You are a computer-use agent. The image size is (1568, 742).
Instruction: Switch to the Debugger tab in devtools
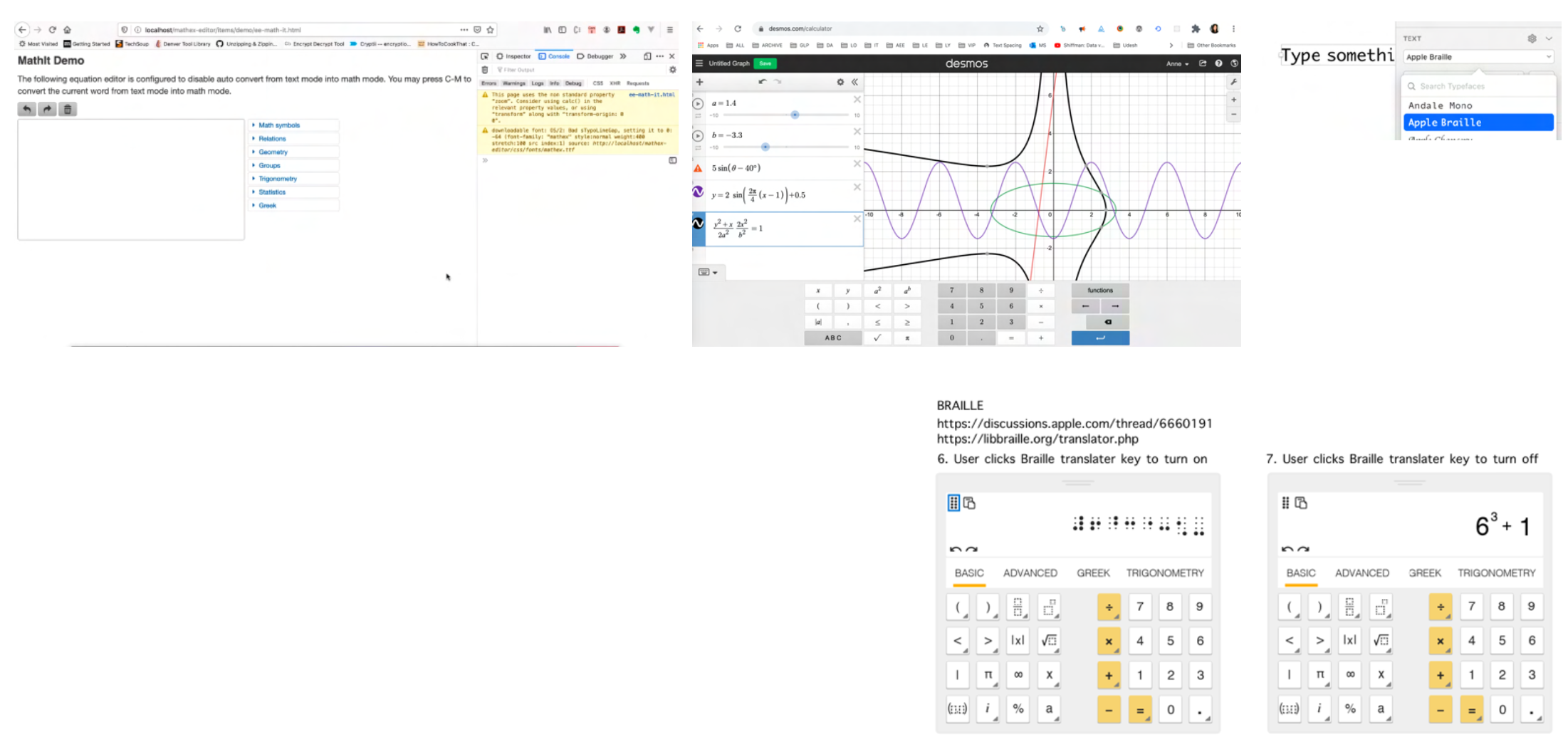click(x=595, y=56)
